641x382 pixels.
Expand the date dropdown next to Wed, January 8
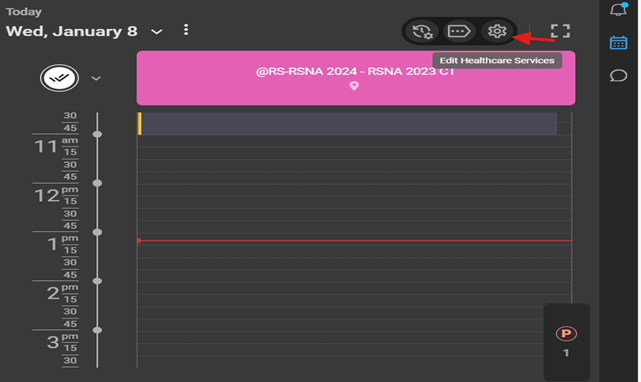click(157, 31)
